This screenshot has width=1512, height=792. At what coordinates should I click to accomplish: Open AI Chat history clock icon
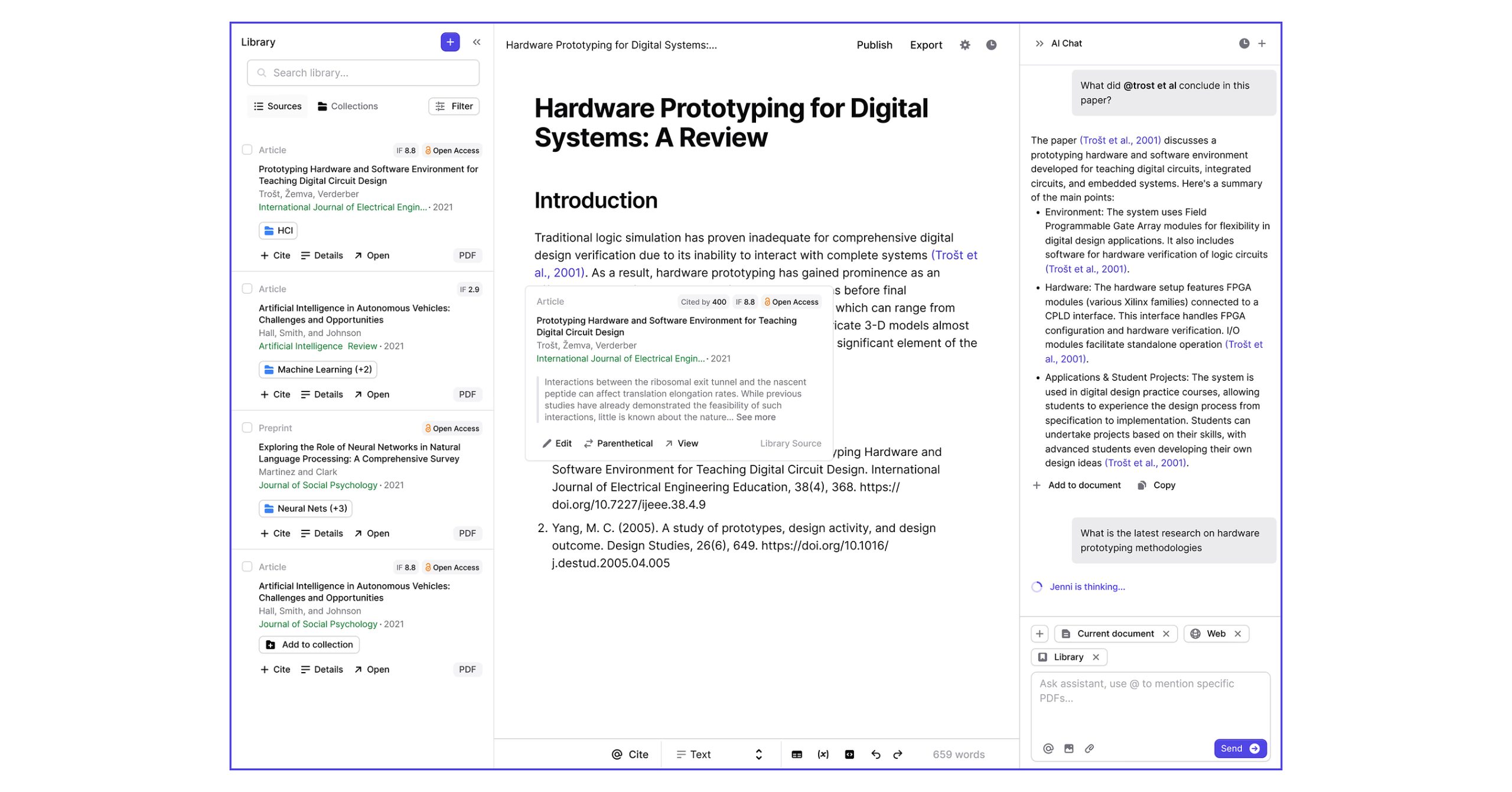click(x=1244, y=43)
